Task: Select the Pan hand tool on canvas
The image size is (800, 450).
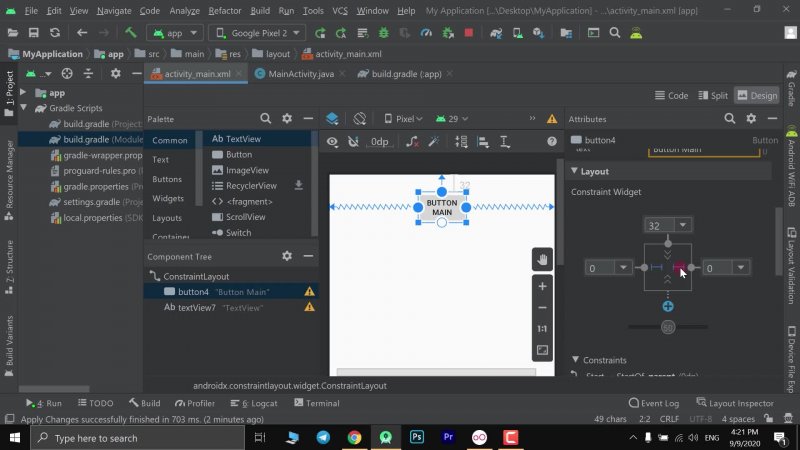Action: coord(542,260)
